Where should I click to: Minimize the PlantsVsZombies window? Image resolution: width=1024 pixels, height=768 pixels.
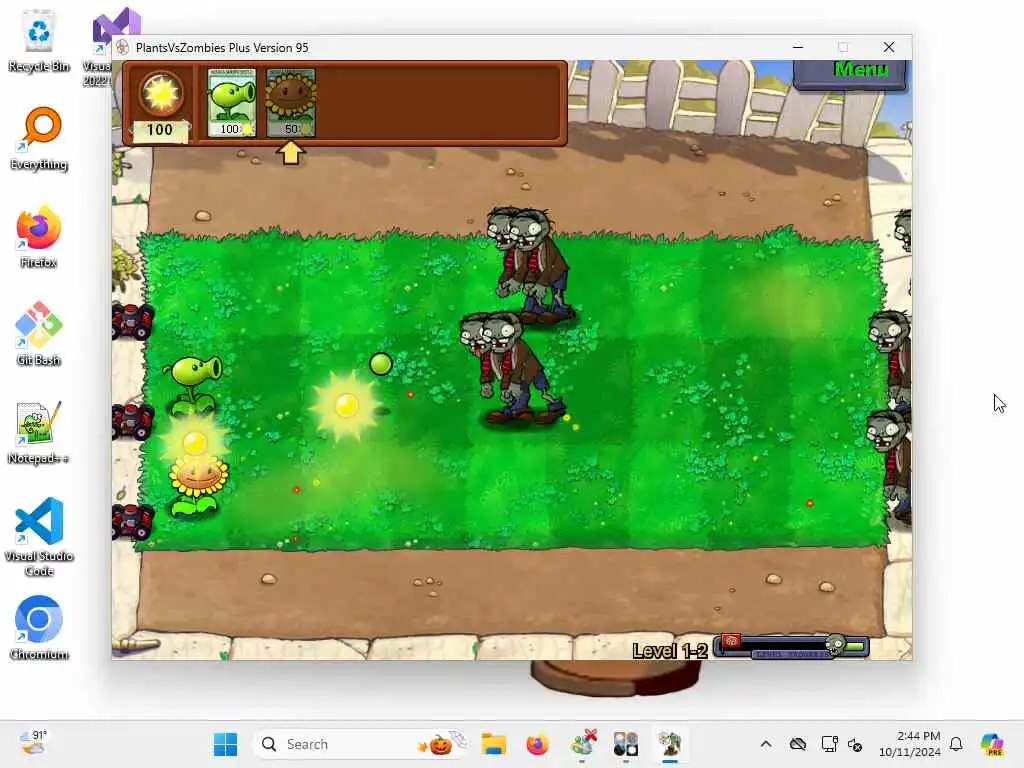797,47
